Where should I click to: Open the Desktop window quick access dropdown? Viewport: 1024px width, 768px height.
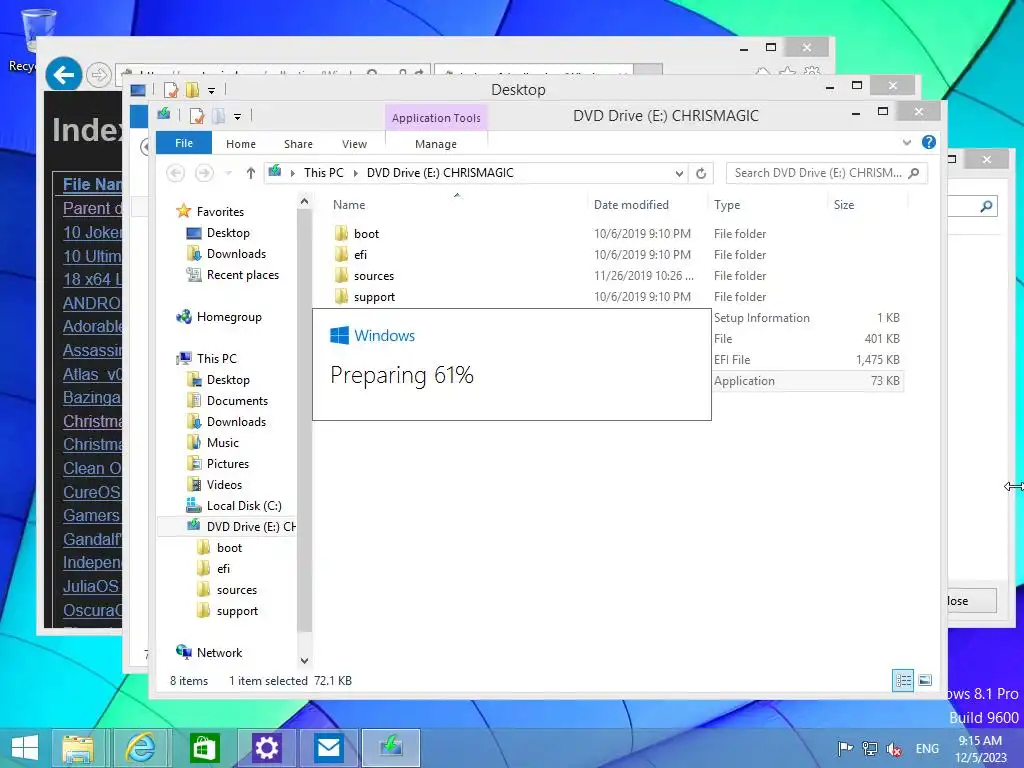[212, 90]
